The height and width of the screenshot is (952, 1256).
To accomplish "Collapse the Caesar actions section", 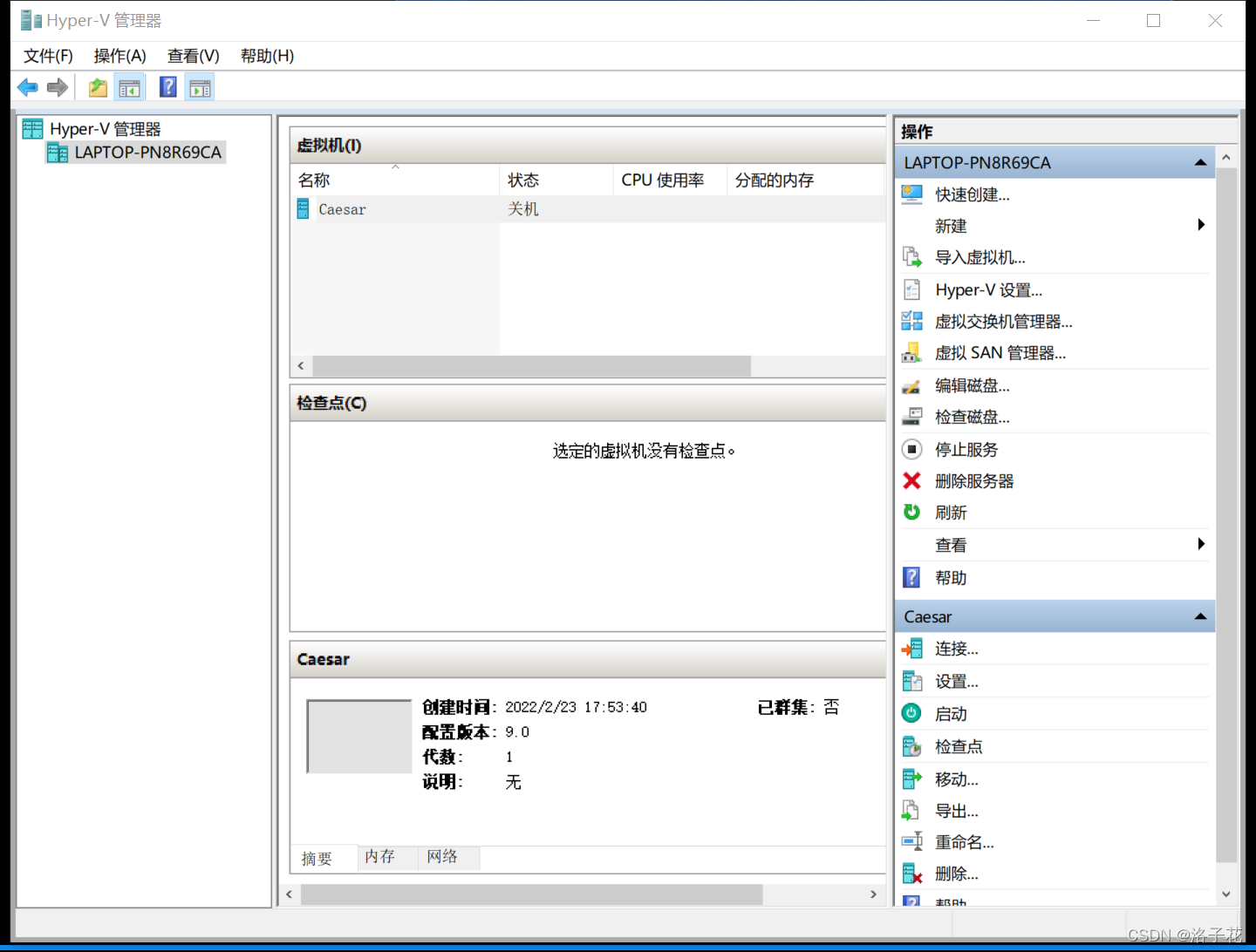I will tap(1200, 616).
